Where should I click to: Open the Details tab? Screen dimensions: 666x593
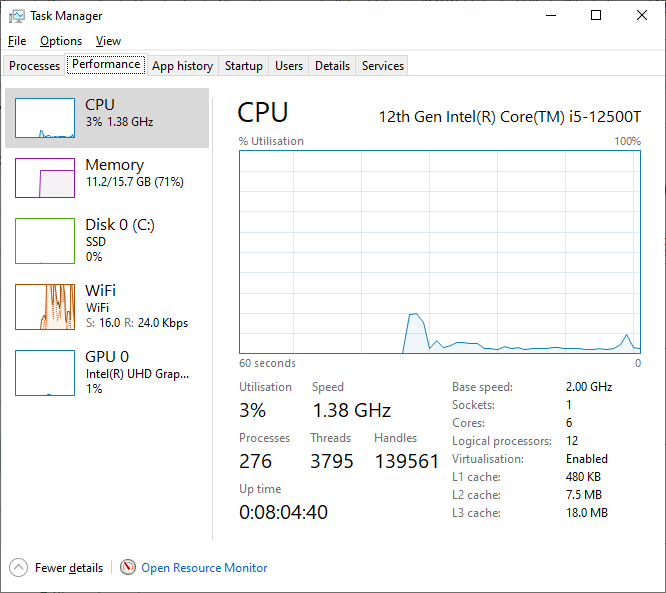[332, 66]
